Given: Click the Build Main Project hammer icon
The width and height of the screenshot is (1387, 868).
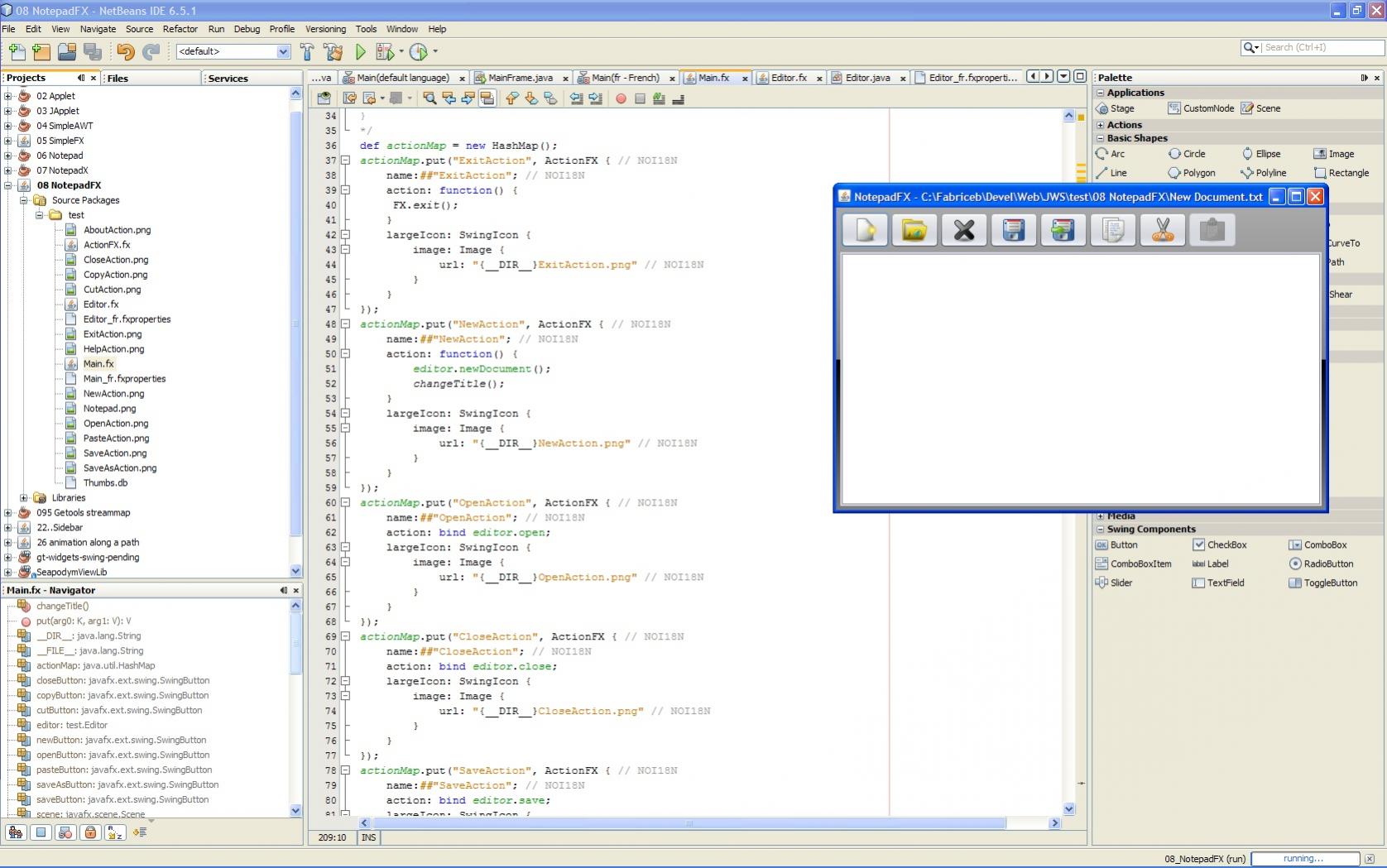Looking at the screenshot, I should coord(307,51).
